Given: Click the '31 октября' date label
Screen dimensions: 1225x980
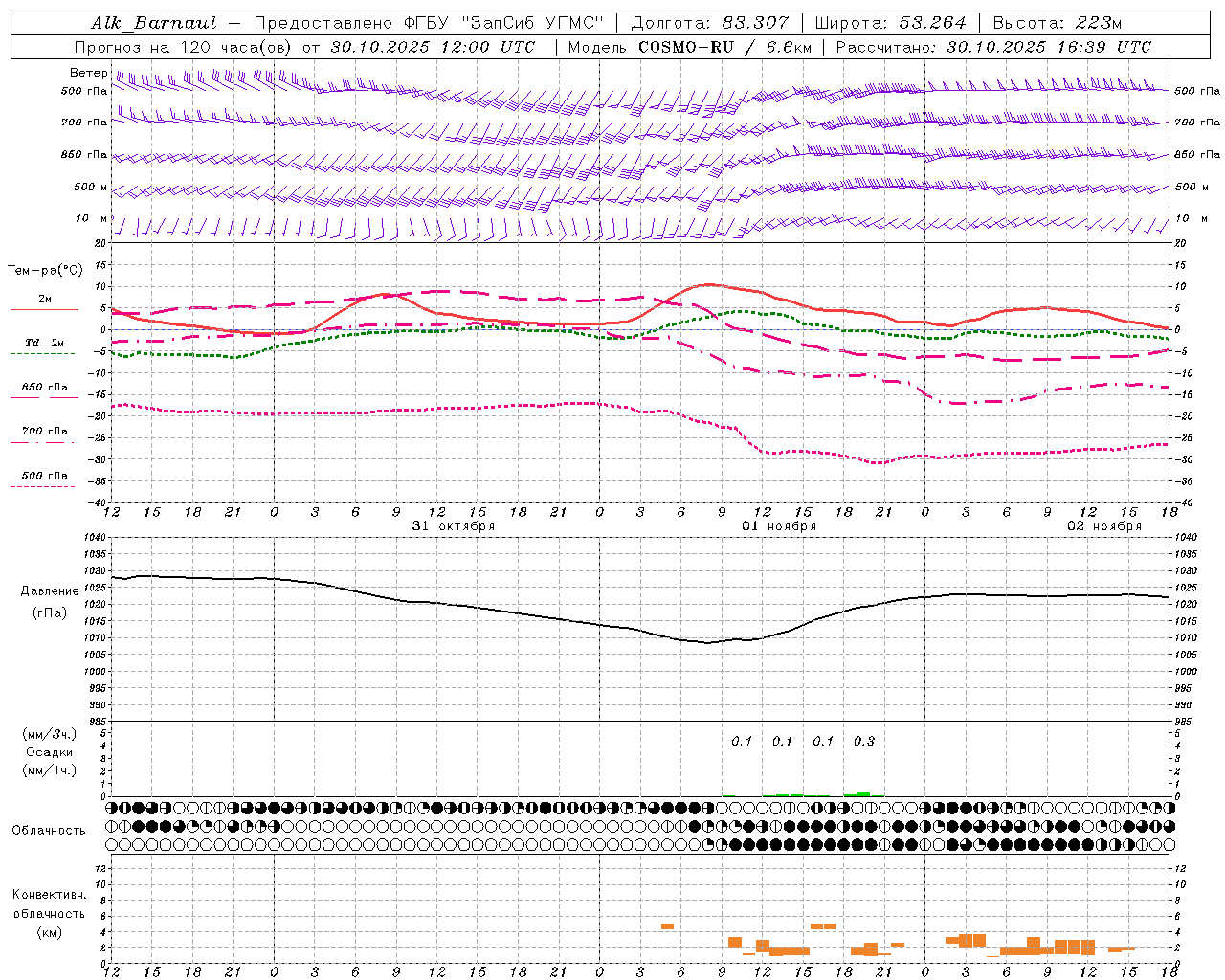Looking at the screenshot, I should pos(454,526).
